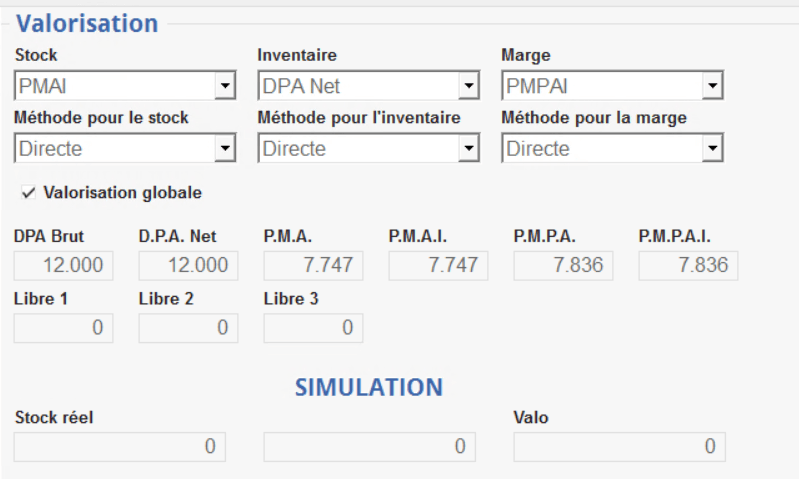This screenshot has height=479, width=799.
Task: Focus the Libre 2 input field
Action: [188, 328]
